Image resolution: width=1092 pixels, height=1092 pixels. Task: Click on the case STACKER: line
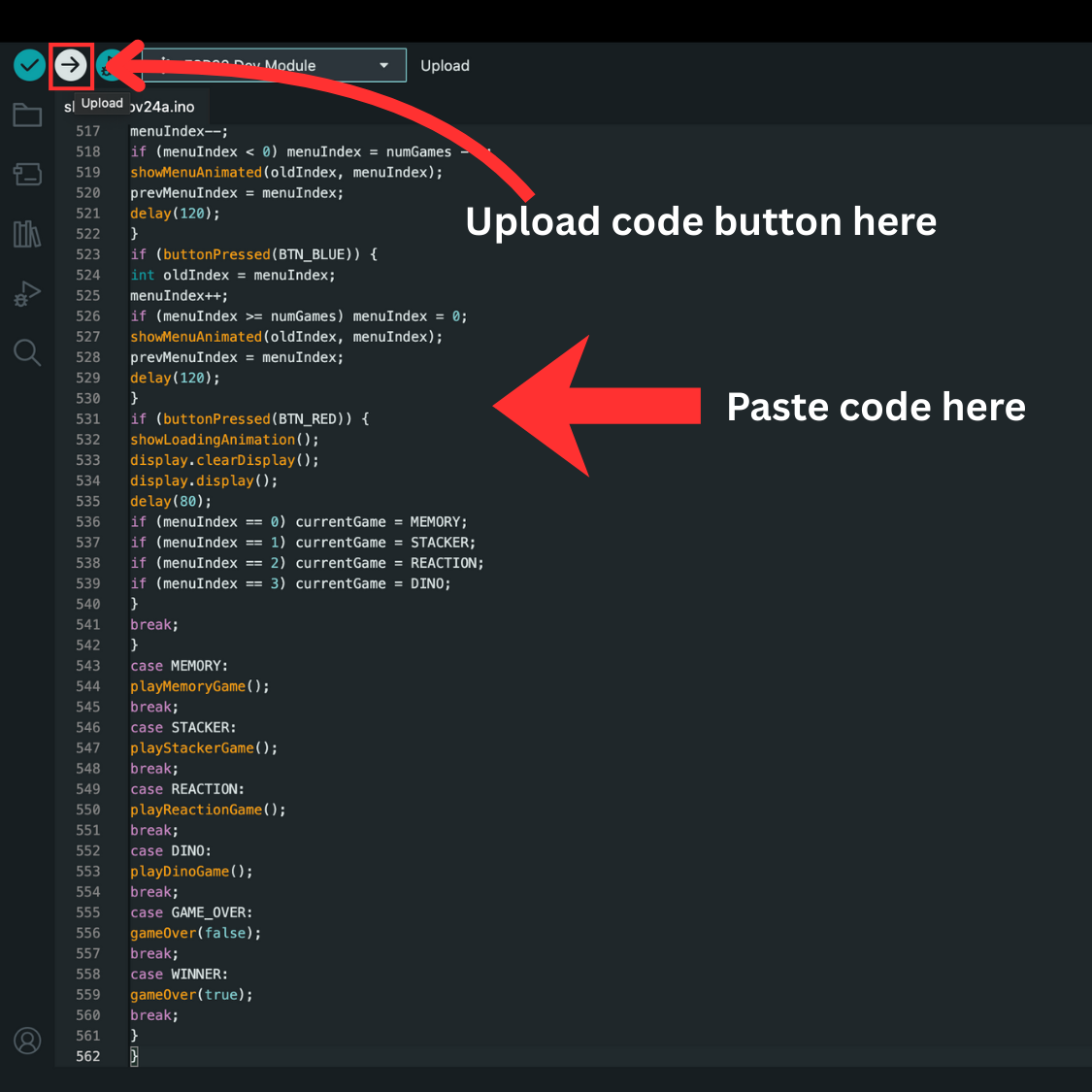(x=183, y=728)
